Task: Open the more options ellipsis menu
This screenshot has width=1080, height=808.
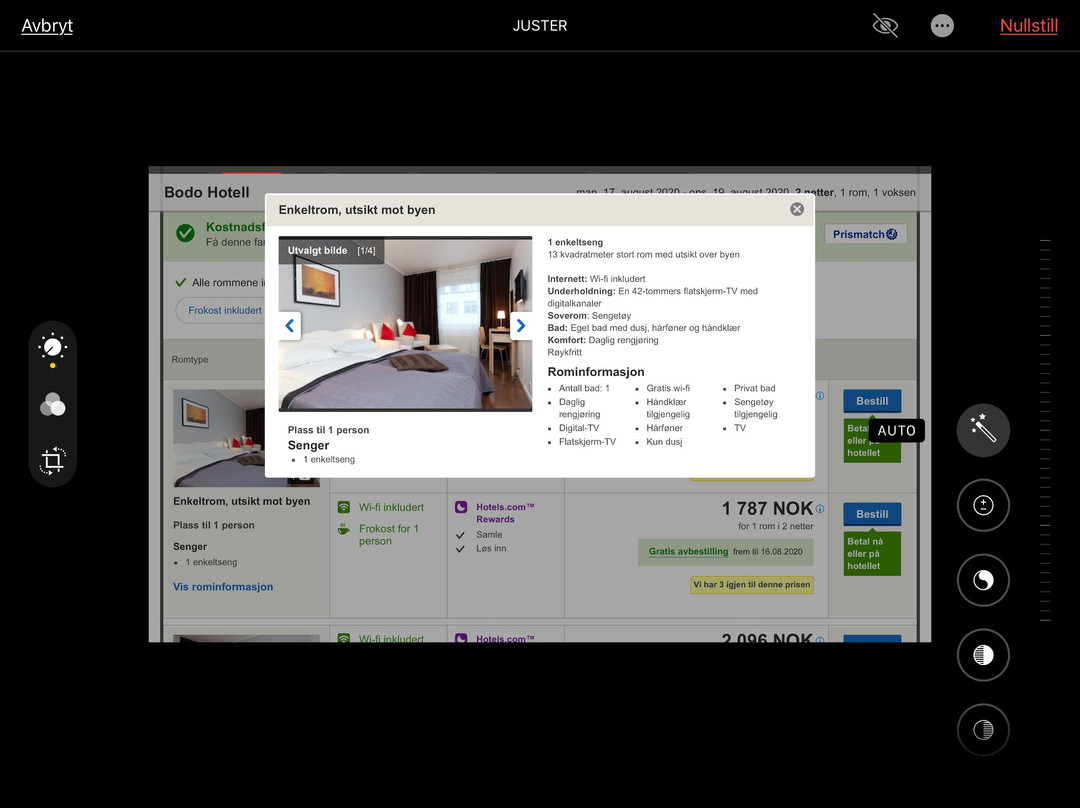Action: (942, 26)
